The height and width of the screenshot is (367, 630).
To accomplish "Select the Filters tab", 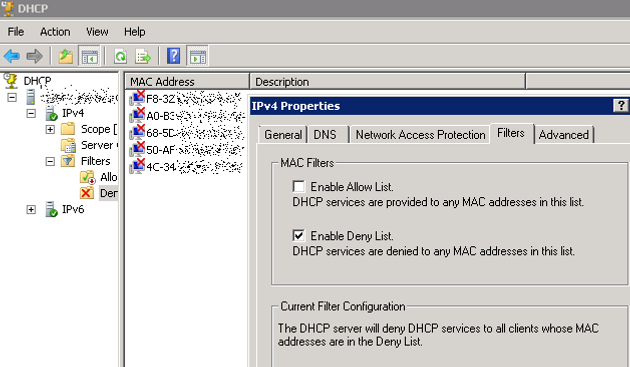I will [511, 133].
